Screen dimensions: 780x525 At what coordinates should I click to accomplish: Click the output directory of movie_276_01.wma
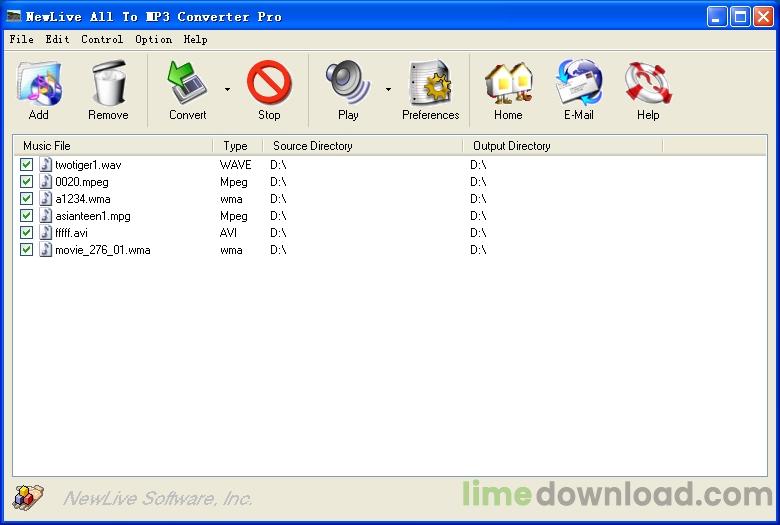click(x=478, y=250)
